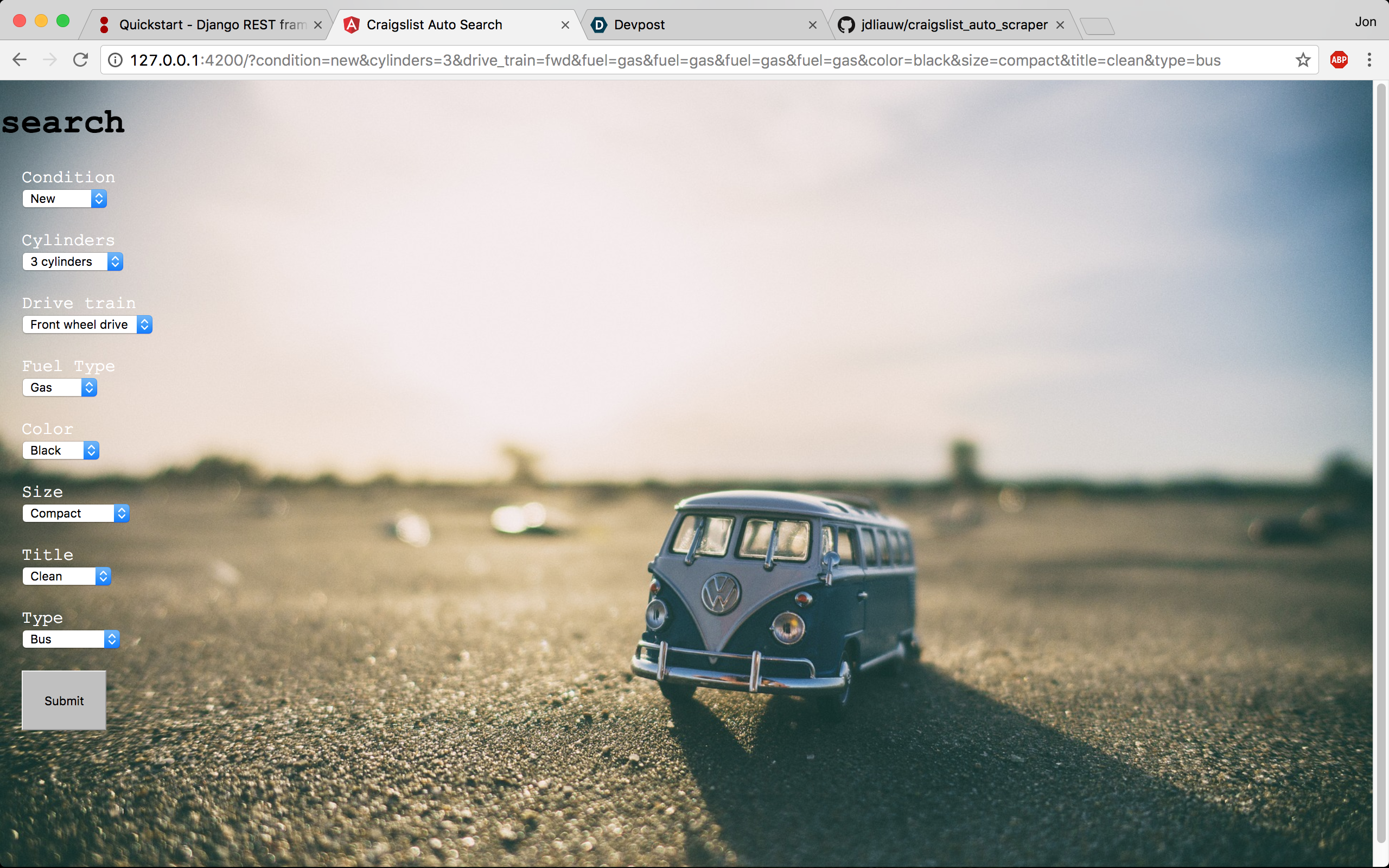Click the forward navigation arrow
This screenshot has height=868, width=1389.
tap(50, 60)
